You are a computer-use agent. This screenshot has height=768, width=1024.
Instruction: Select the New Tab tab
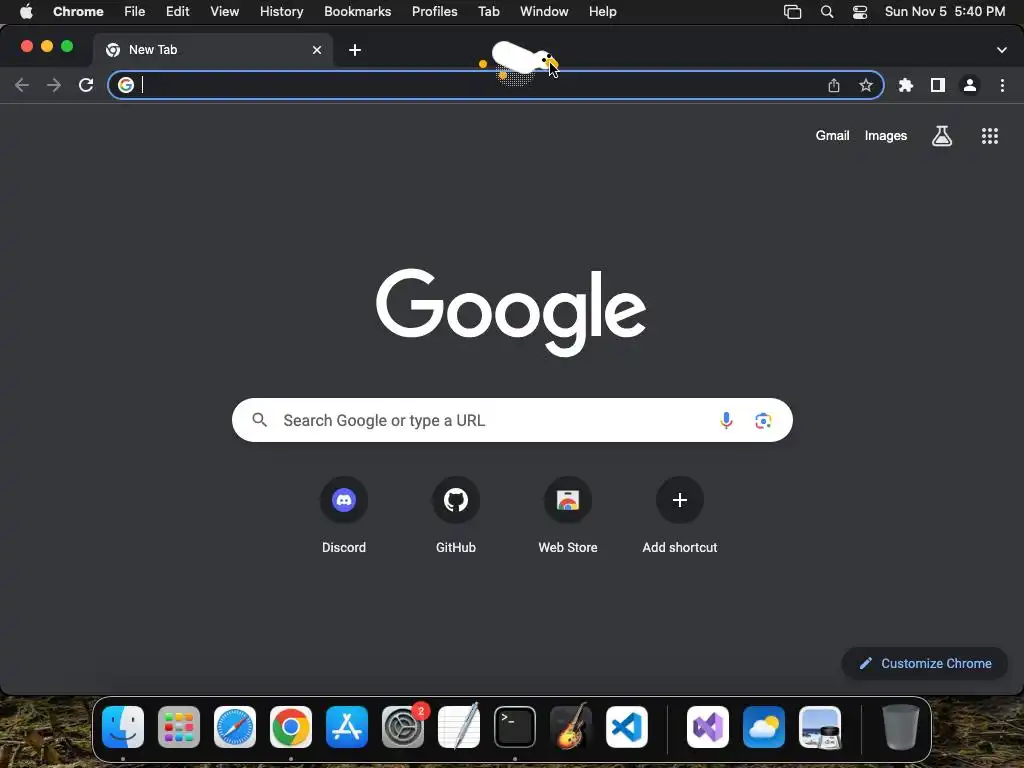coord(213,50)
